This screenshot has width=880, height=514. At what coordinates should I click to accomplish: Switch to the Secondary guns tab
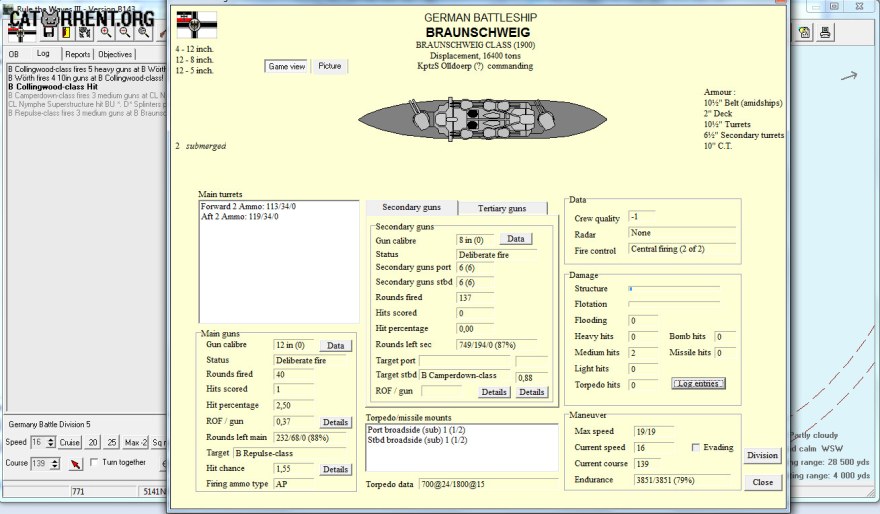(x=411, y=207)
